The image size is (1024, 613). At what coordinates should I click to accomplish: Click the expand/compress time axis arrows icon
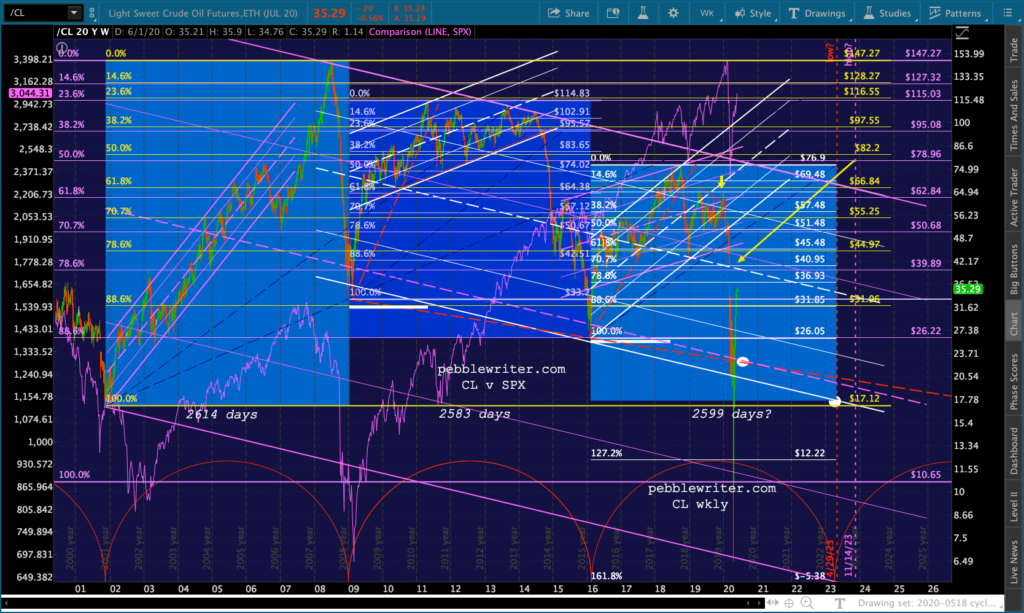point(773,603)
